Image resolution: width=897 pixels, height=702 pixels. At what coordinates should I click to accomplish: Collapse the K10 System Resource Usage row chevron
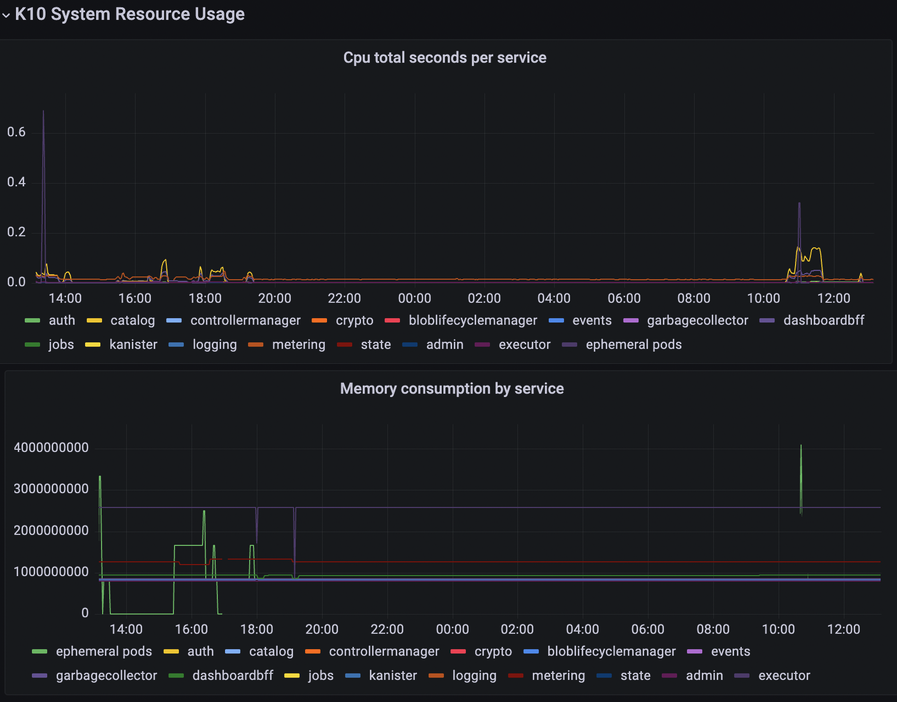point(6,15)
